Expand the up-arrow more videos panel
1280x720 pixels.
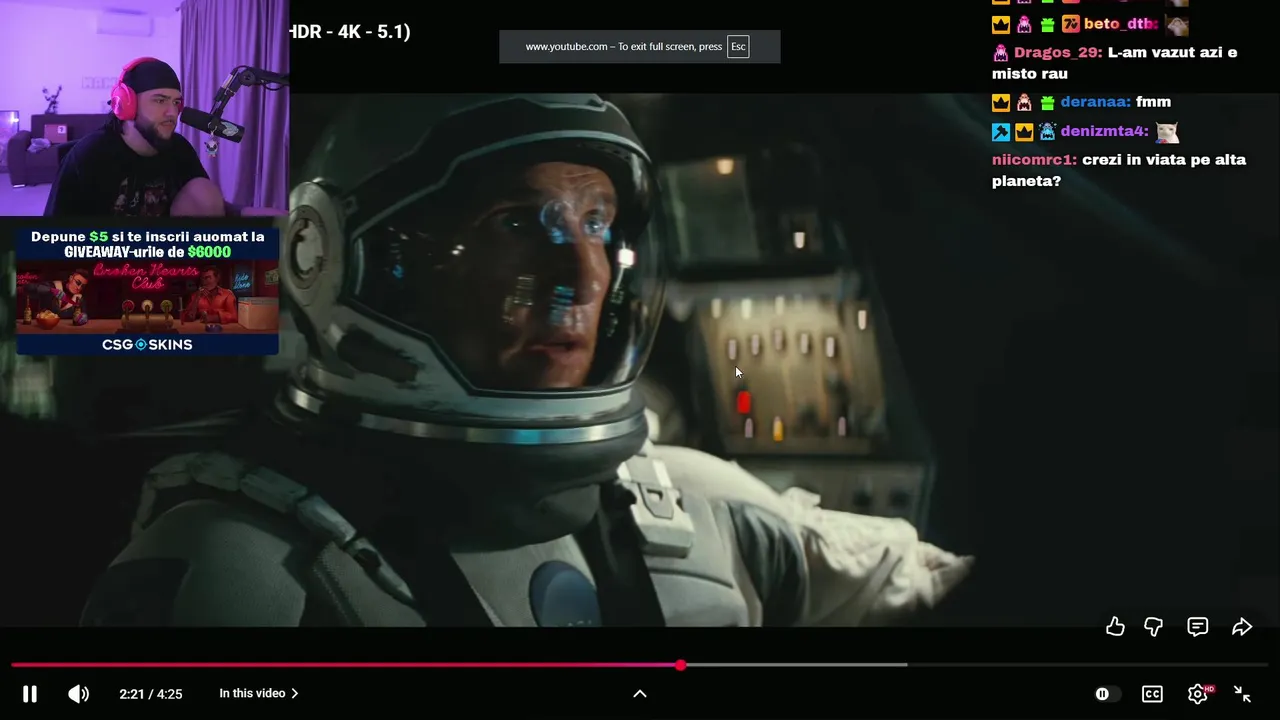[640, 693]
